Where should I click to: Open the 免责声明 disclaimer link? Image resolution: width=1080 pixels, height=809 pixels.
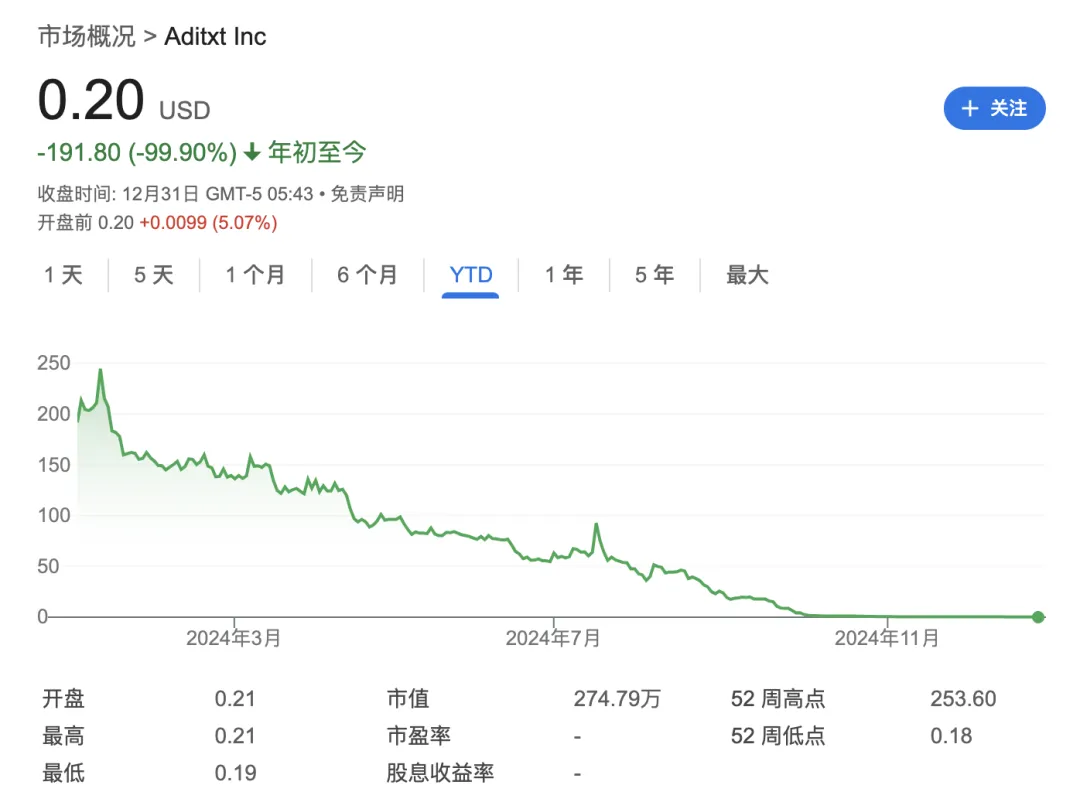tap(368, 194)
